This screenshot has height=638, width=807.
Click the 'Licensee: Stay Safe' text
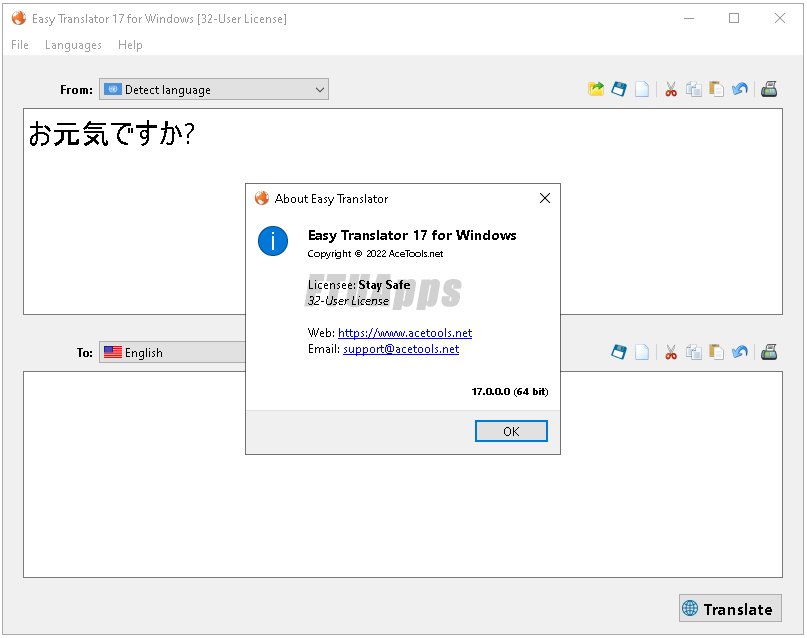click(359, 285)
